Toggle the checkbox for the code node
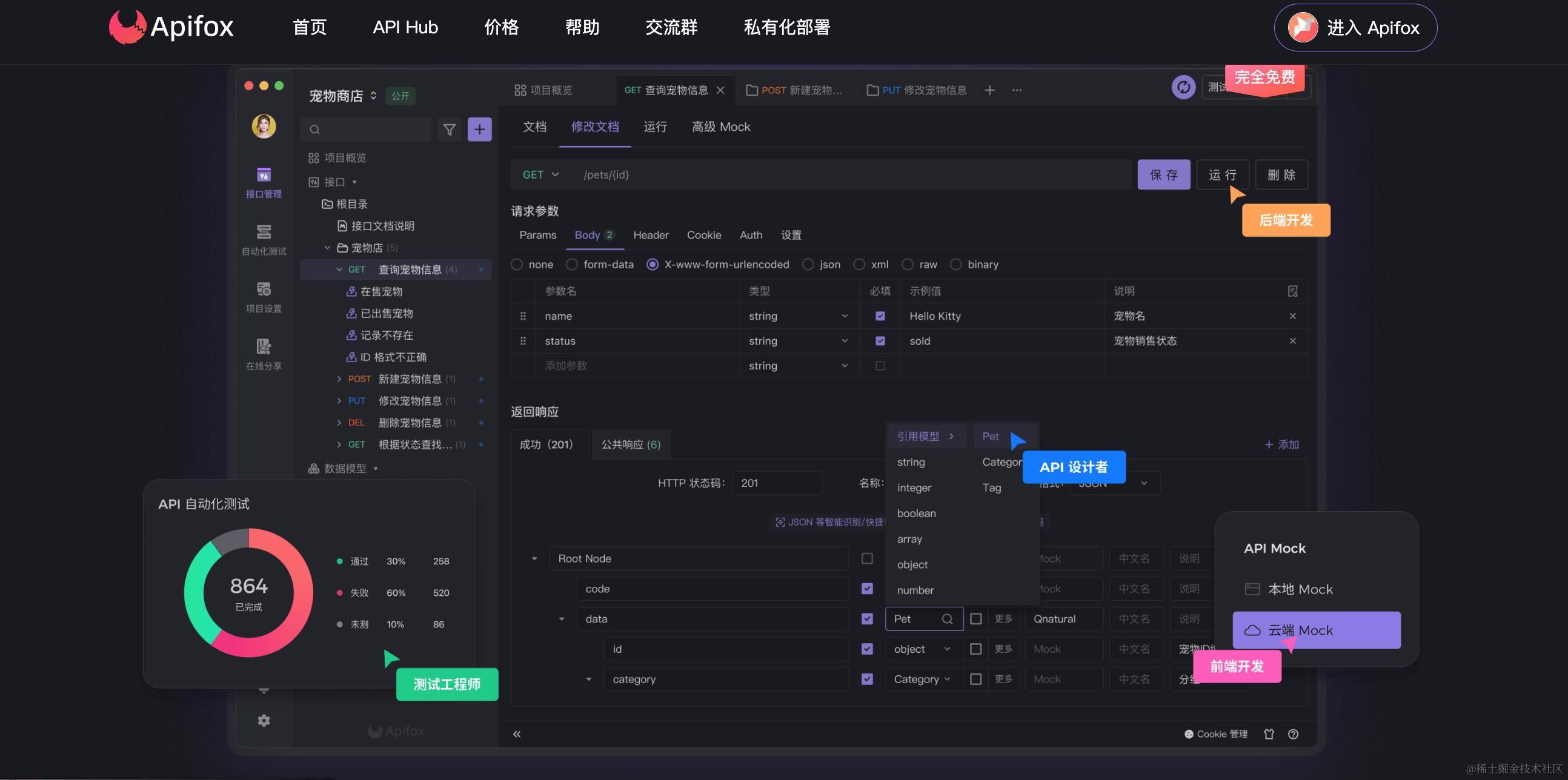 pos(867,589)
